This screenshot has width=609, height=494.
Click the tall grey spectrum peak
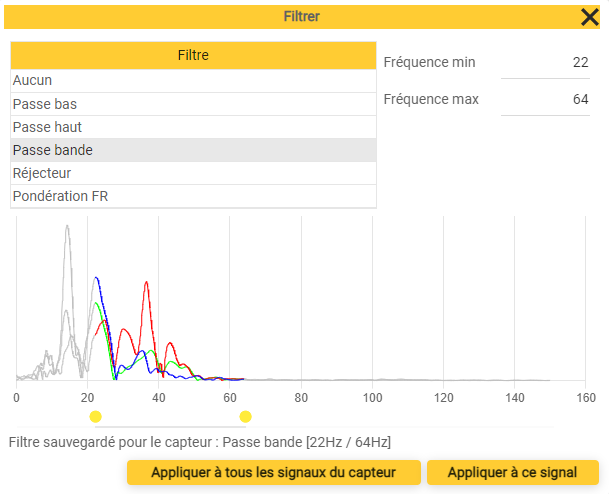pyautogui.click(x=67, y=228)
